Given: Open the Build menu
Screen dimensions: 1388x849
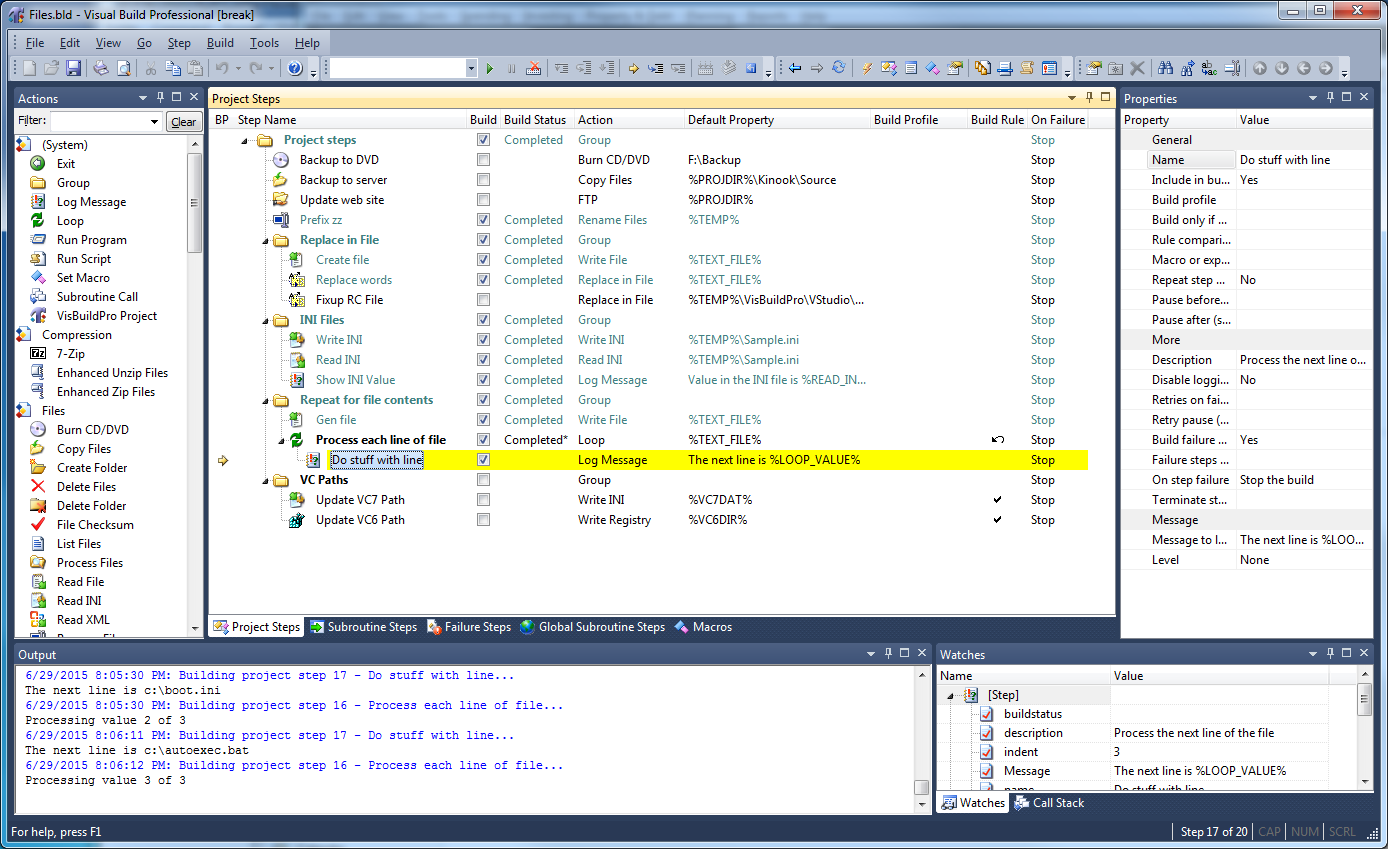Looking at the screenshot, I should point(220,43).
